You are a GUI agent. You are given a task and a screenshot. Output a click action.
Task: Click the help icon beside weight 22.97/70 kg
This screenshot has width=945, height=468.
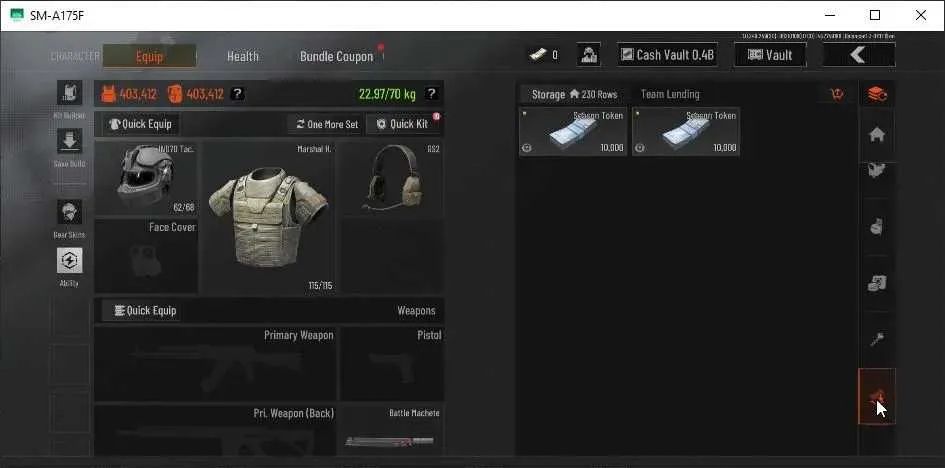tap(430, 94)
